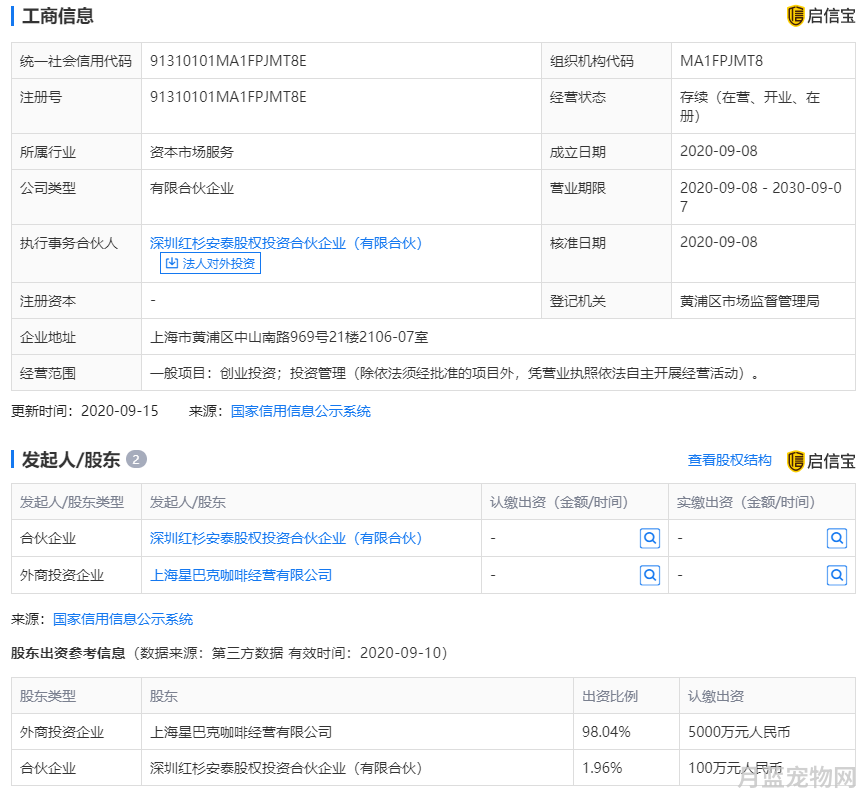Image resolution: width=867 pixels, height=790 pixels.
Task: Click 认缴出资 value 5000万元人民币
Action: point(739,732)
